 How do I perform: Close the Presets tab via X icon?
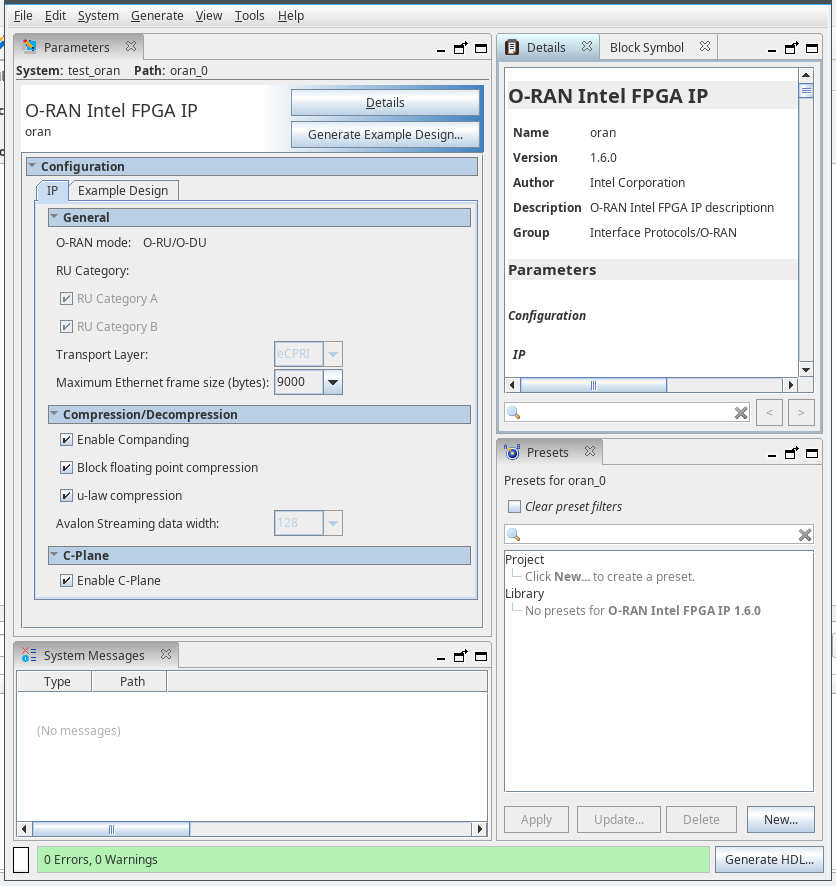coord(590,451)
